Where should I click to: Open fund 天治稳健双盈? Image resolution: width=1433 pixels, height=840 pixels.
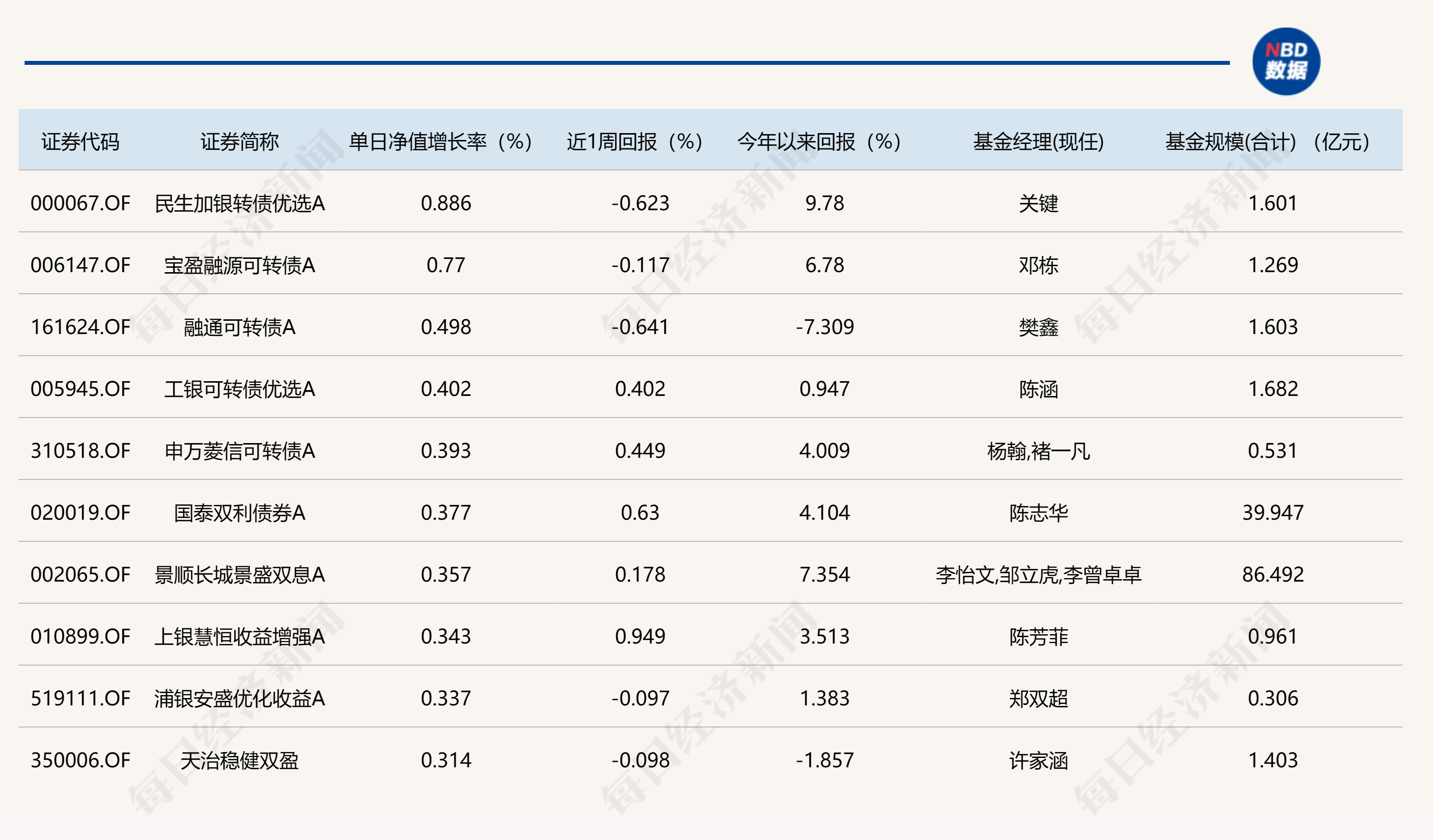click(x=239, y=760)
